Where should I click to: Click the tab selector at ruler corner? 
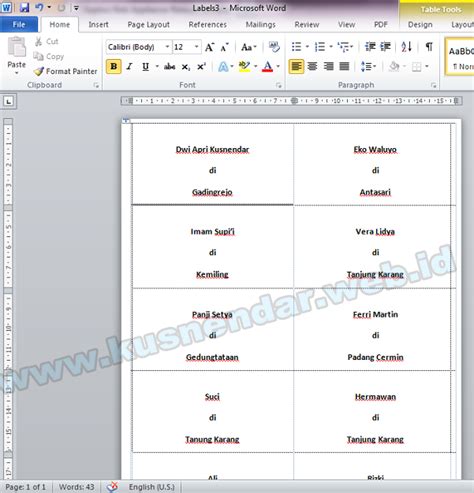pos(9,101)
